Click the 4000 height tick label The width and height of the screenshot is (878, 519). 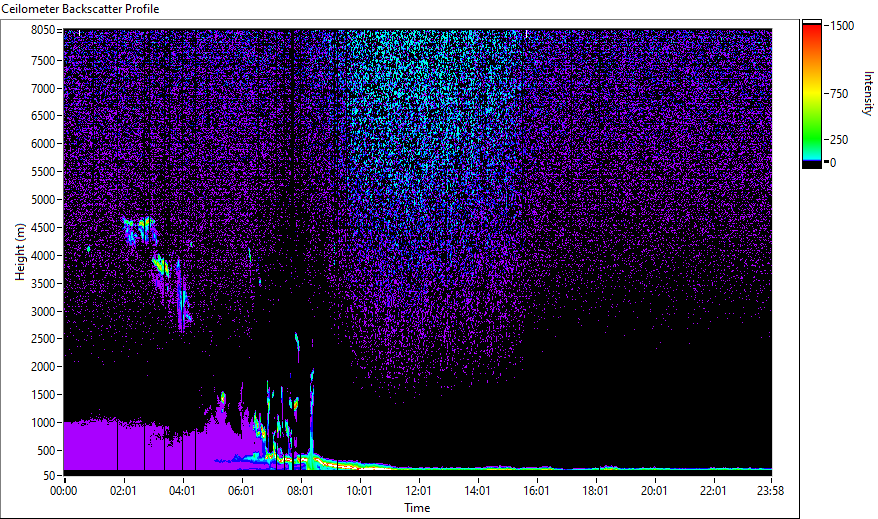click(x=43, y=256)
